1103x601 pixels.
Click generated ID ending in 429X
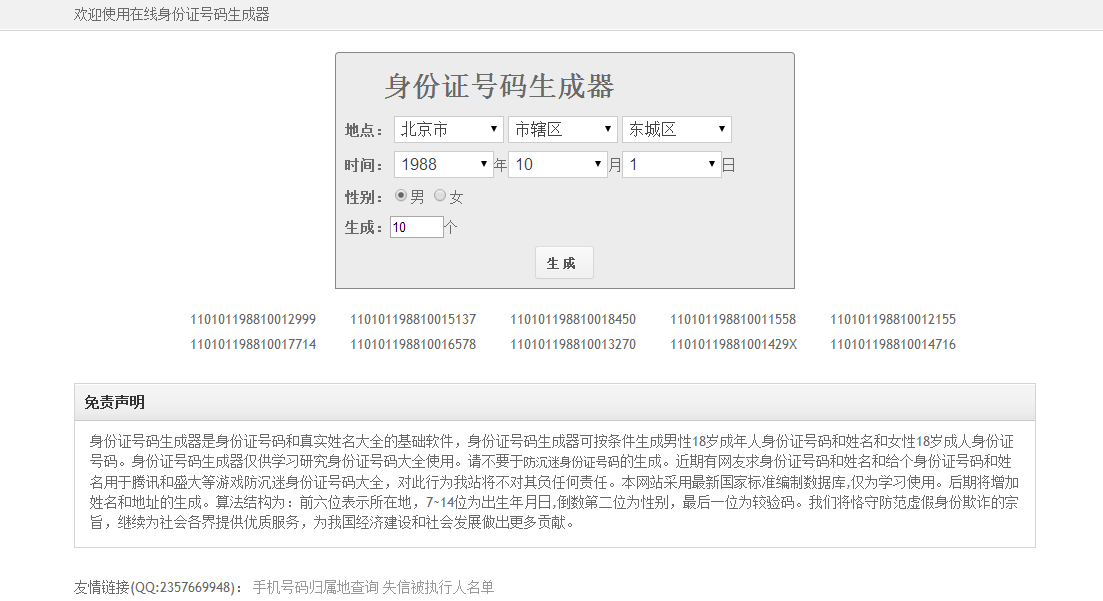pos(733,345)
